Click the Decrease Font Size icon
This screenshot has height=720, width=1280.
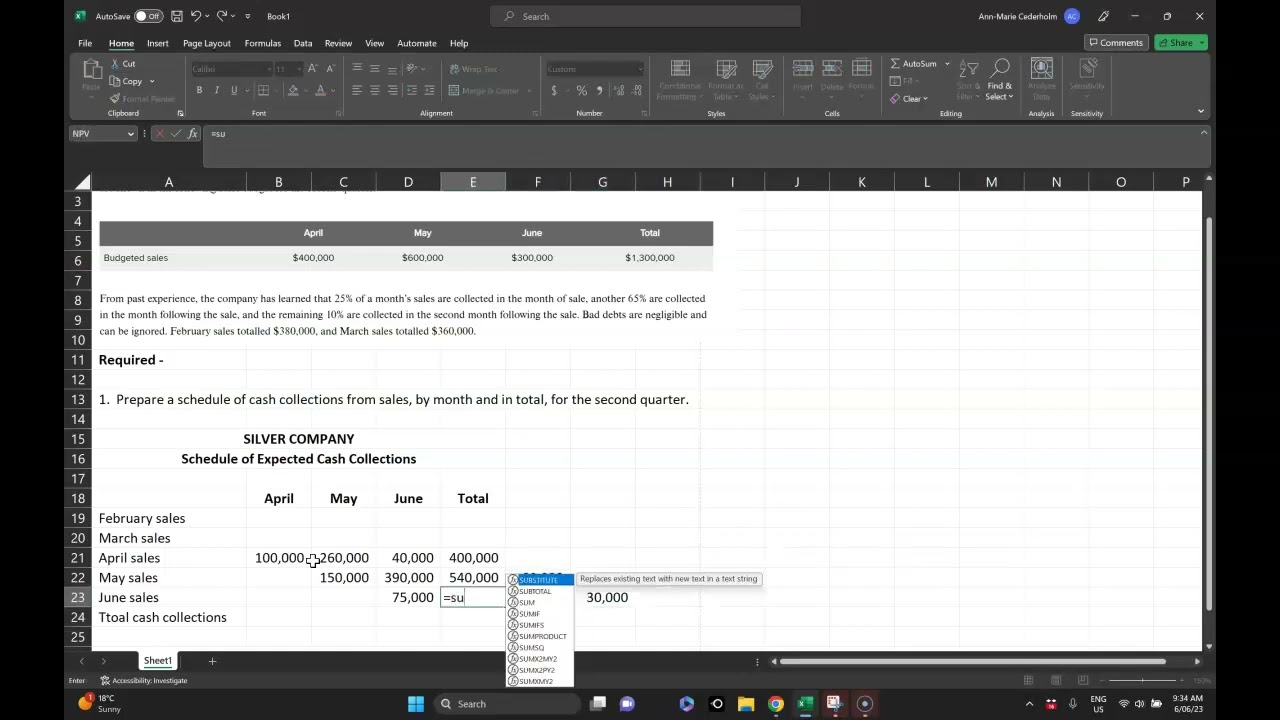click(x=329, y=69)
